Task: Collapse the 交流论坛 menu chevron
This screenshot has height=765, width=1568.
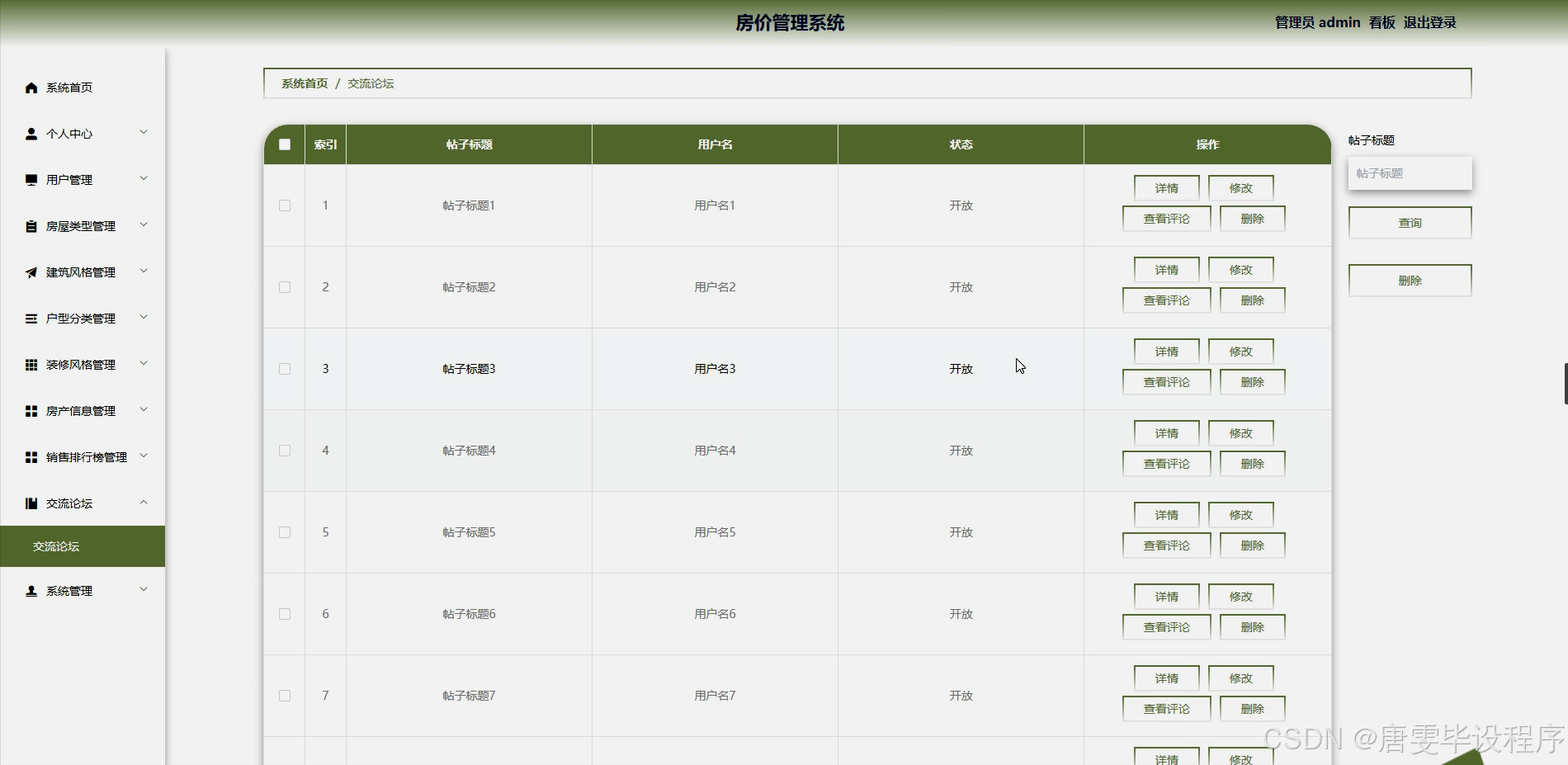Action: (x=144, y=502)
